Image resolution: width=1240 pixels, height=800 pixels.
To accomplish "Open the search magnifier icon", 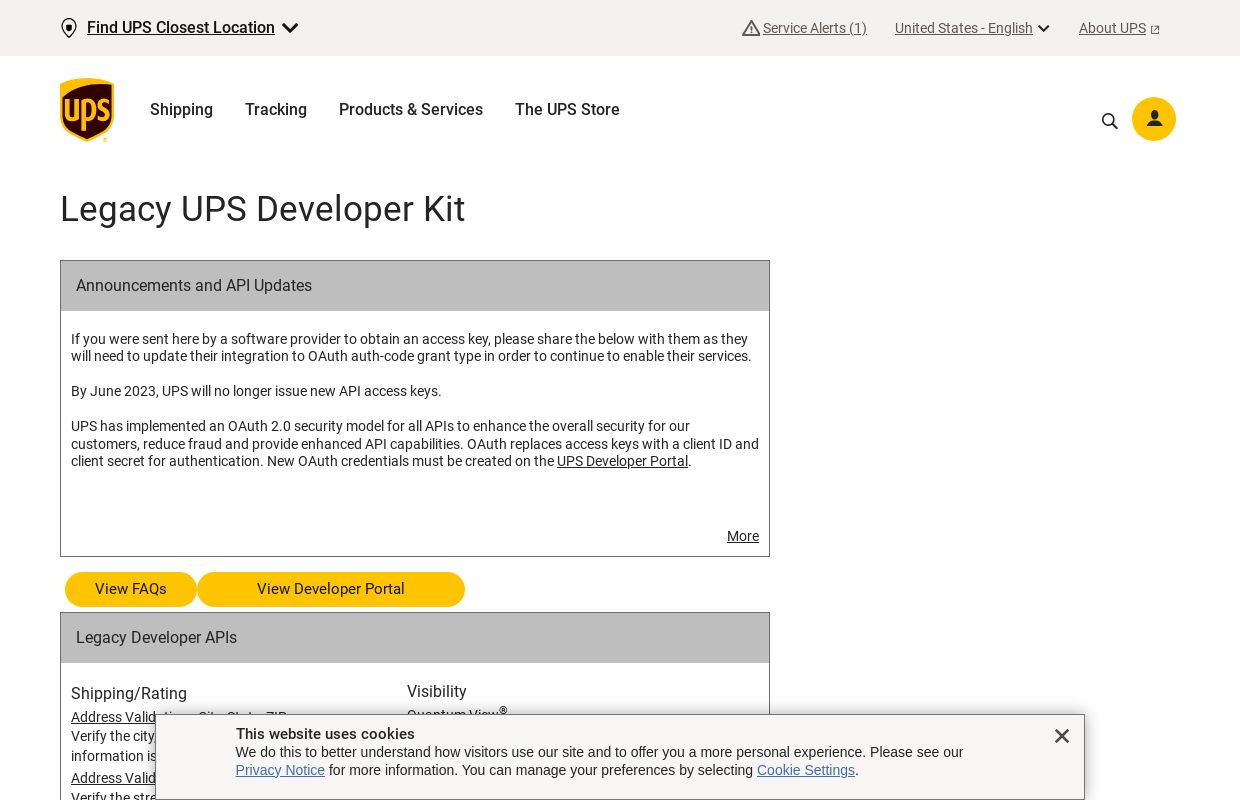I will point(1110,121).
